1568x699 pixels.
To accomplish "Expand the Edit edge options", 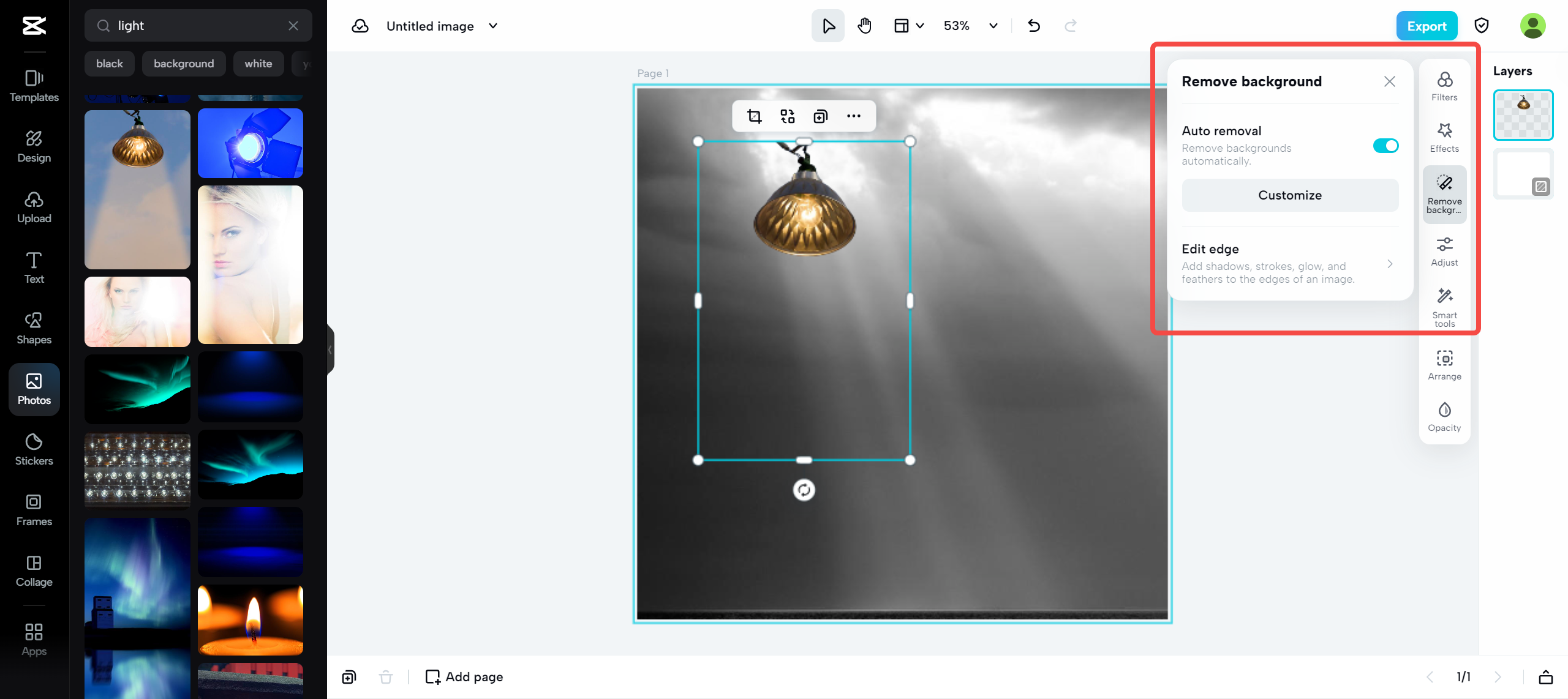I will point(1390,264).
